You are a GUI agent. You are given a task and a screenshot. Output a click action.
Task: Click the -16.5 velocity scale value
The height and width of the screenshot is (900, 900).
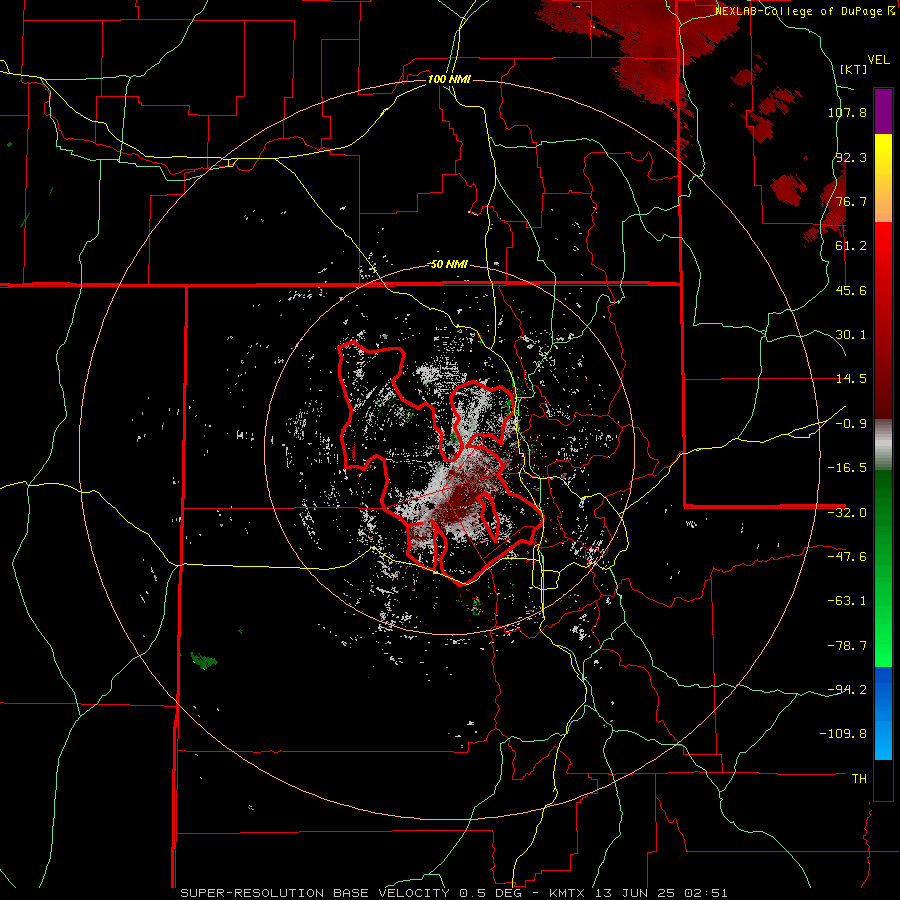coord(847,468)
